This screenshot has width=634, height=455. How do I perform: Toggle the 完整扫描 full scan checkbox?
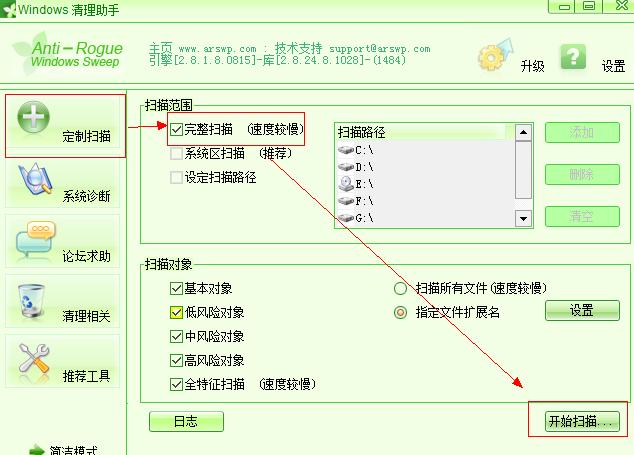[x=176, y=129]
